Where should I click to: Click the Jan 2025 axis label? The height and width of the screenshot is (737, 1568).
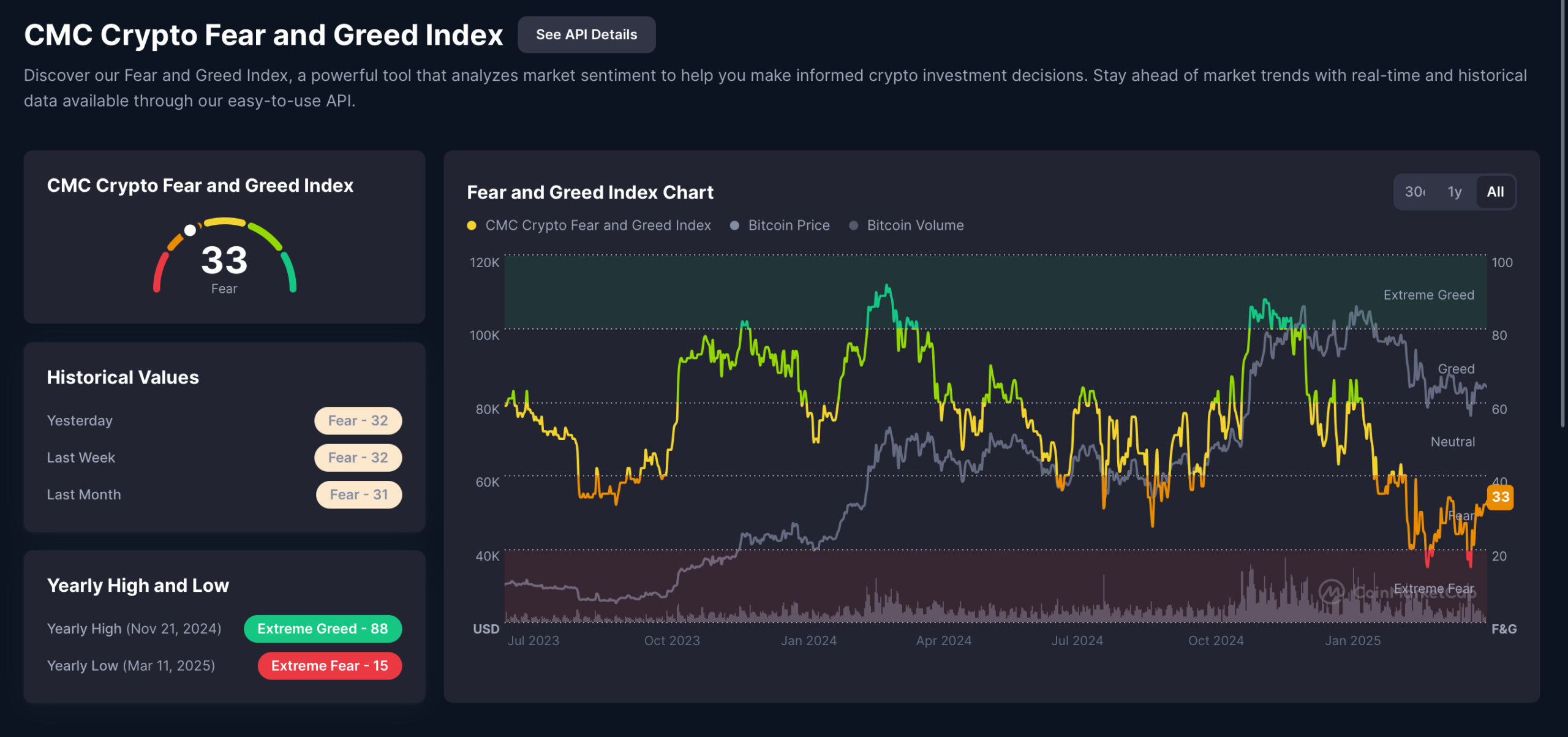1353,641
